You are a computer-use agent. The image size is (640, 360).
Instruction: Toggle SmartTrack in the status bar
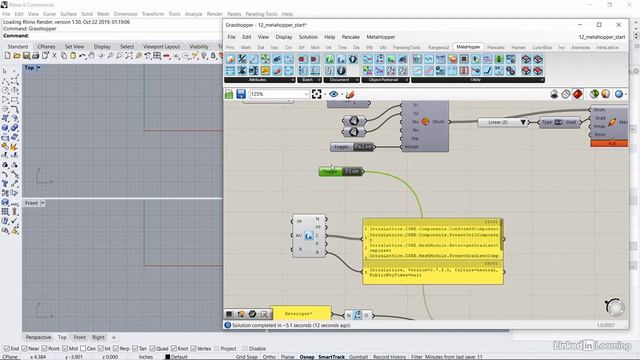point(331,357)
